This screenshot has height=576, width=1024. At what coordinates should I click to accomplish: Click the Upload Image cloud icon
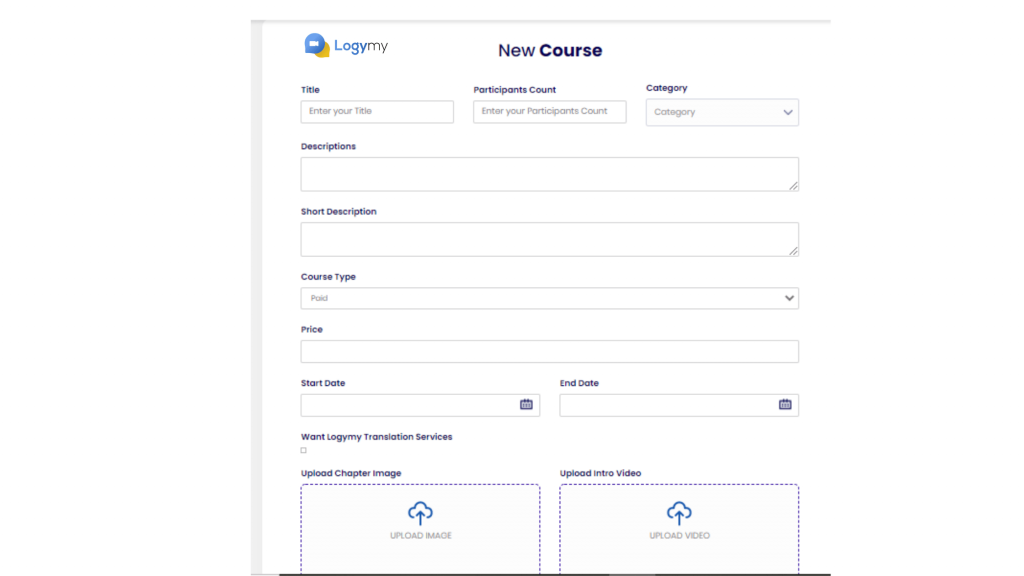(421, 513)
